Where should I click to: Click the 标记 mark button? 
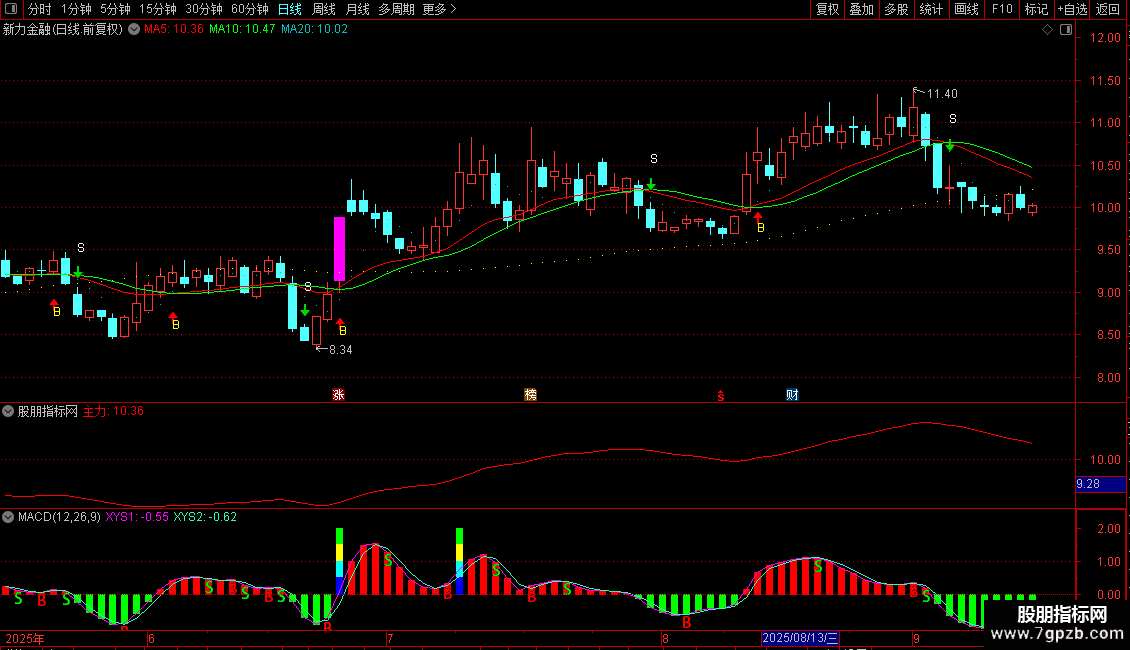[1036, 9]
